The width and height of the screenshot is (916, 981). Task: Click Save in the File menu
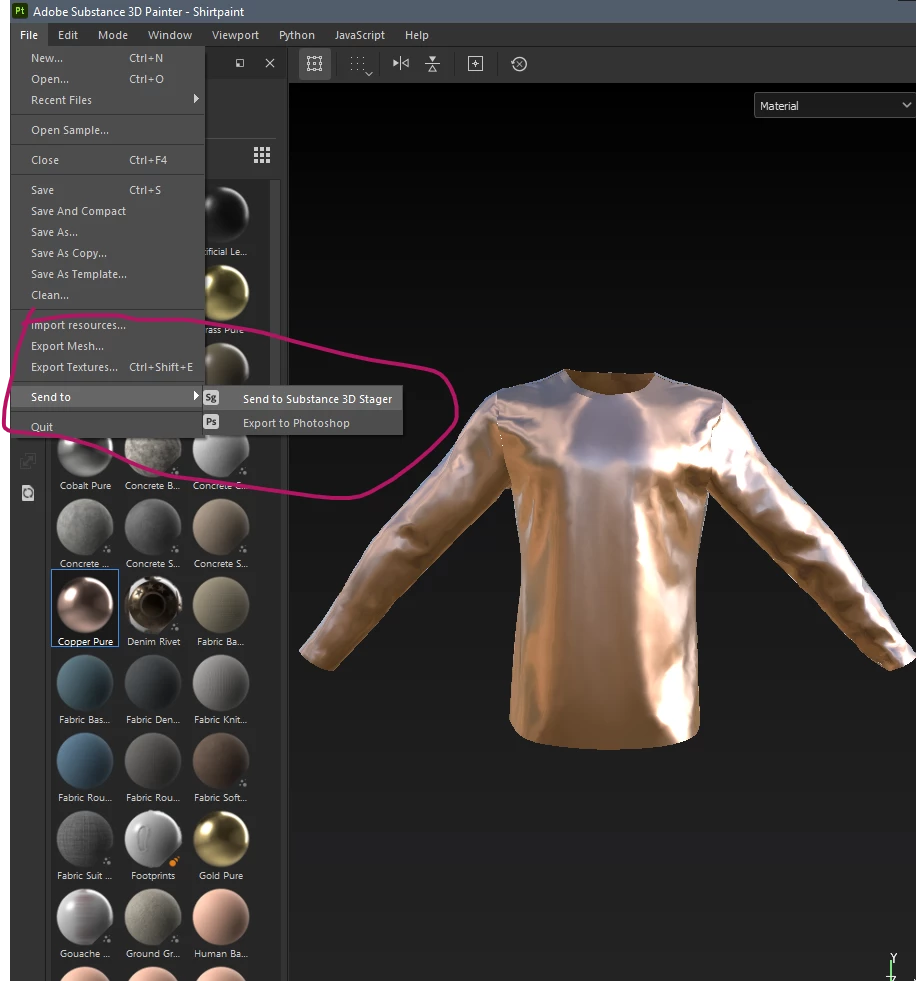click(x=108, y=190)
